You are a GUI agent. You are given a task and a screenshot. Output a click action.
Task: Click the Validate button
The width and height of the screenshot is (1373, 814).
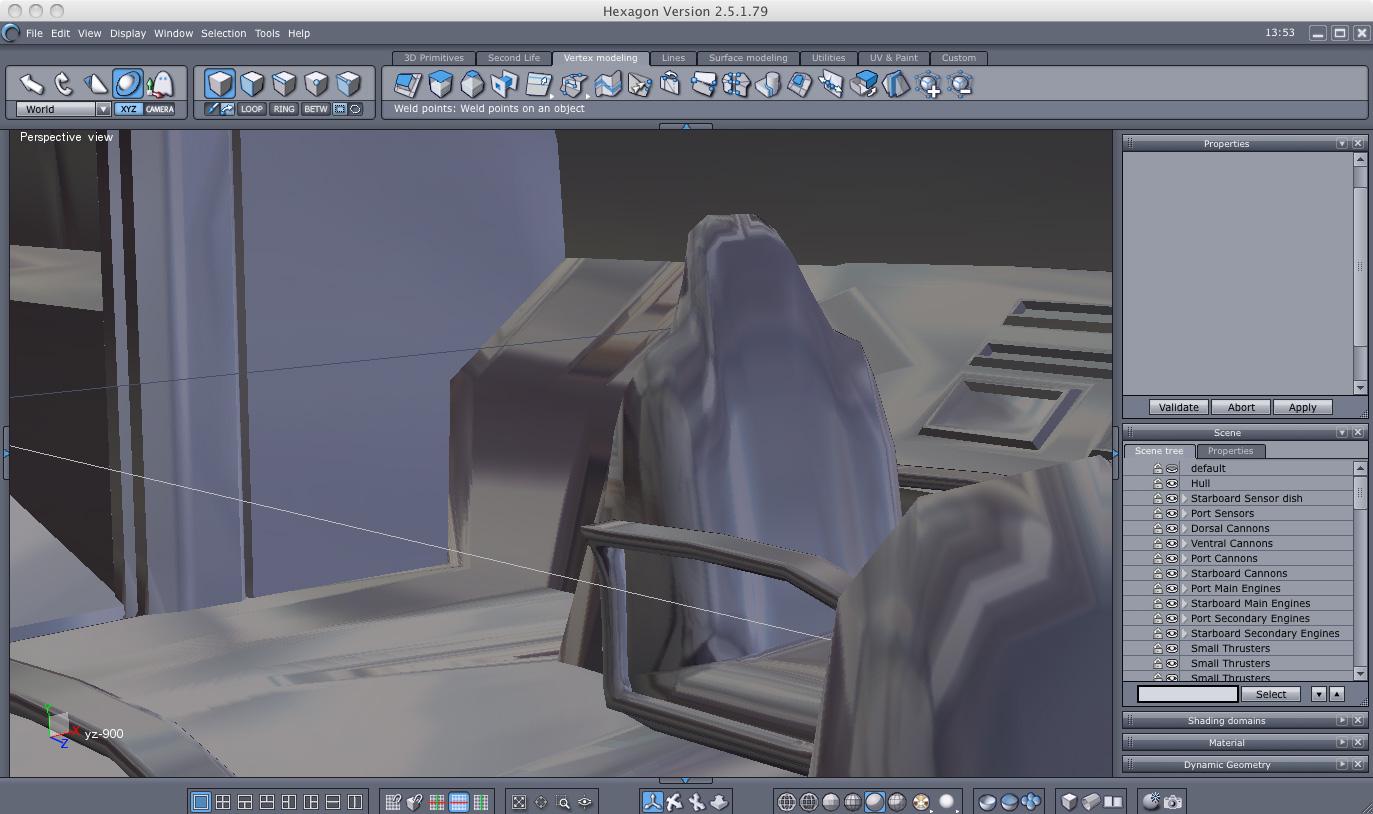pos(1179,407)
